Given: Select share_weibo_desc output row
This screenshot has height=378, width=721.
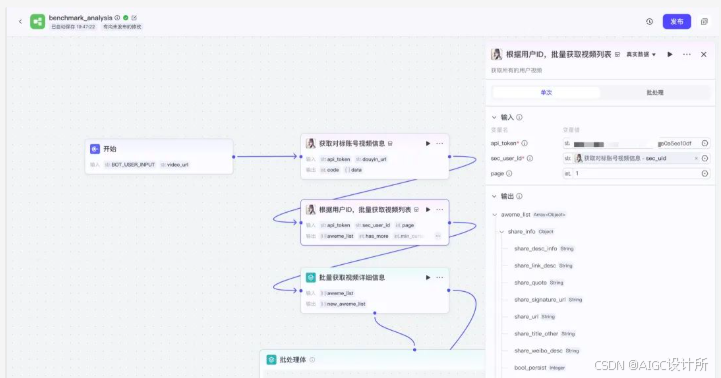Looking at the screenshot, I should click(546, 351).
